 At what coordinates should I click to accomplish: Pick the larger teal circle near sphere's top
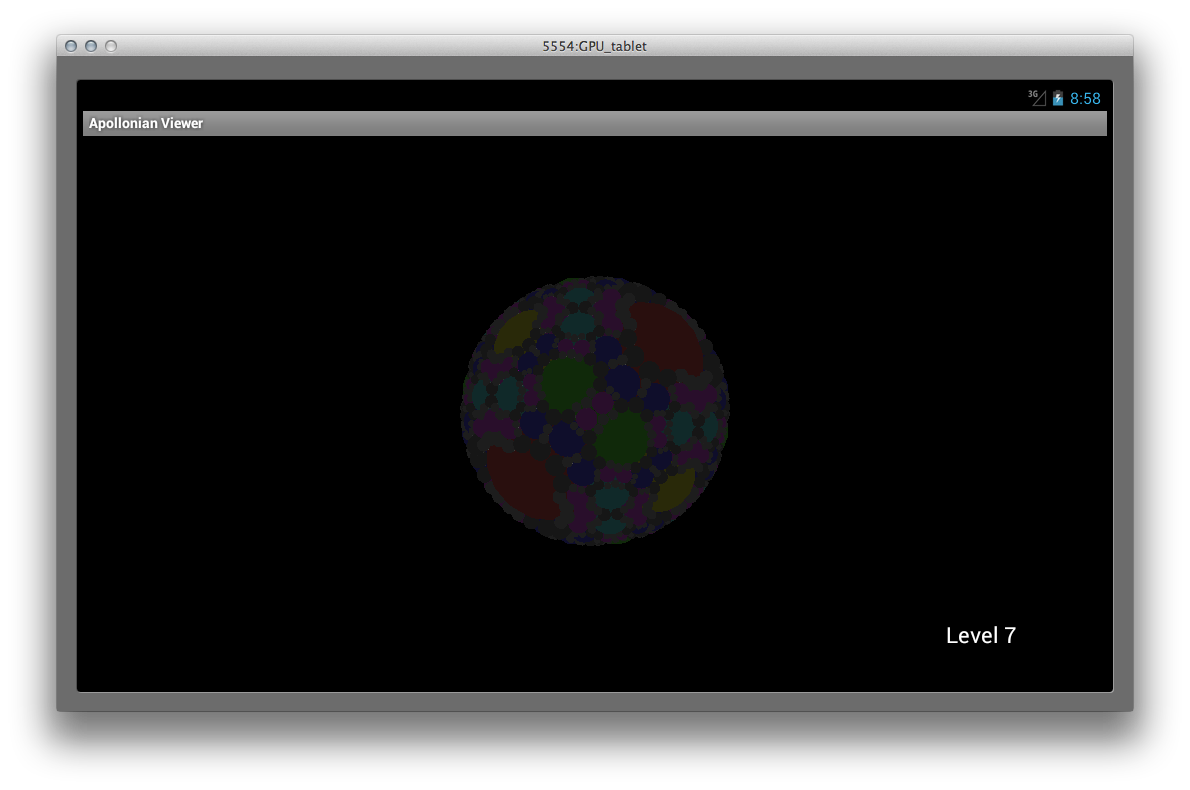point(577,323)
